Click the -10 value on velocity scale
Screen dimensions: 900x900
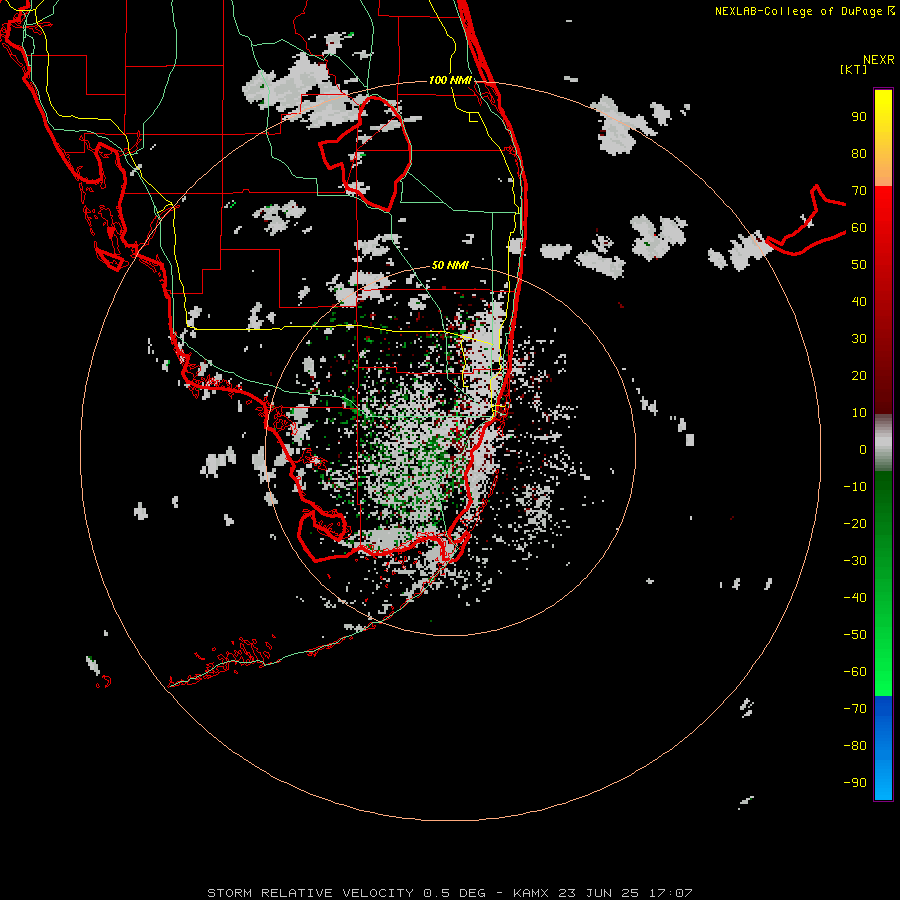[855, 487]
